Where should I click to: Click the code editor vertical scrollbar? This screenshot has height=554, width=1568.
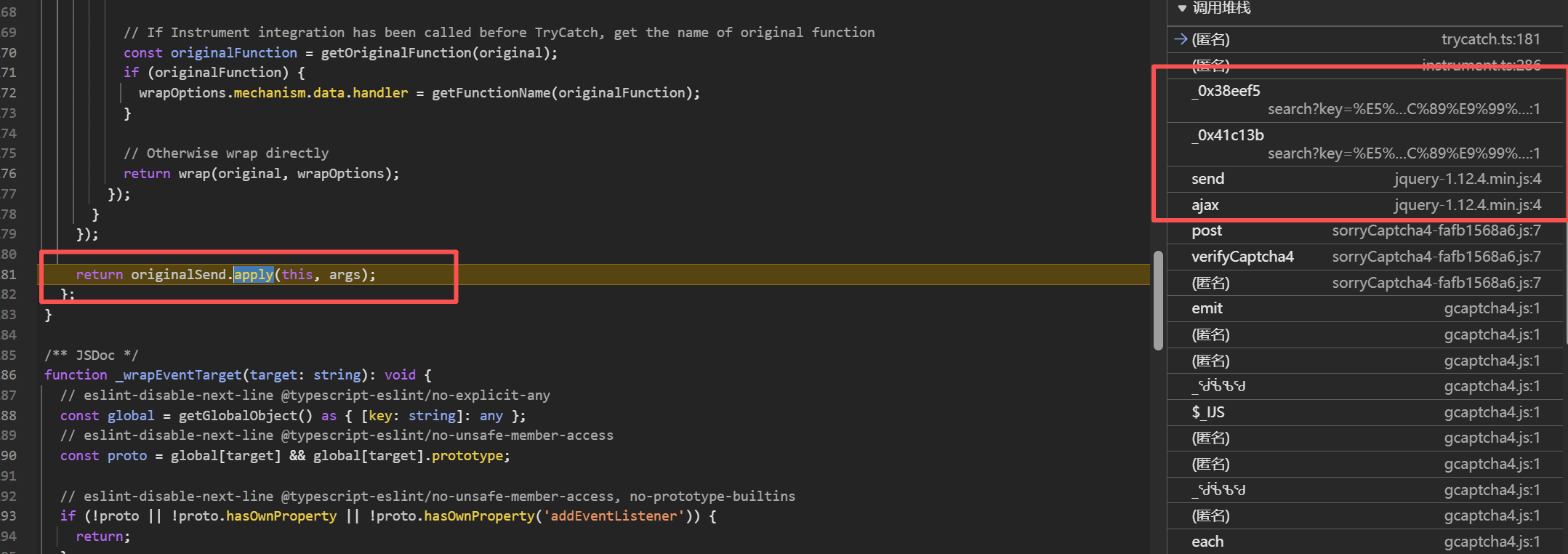point(1157,300)
